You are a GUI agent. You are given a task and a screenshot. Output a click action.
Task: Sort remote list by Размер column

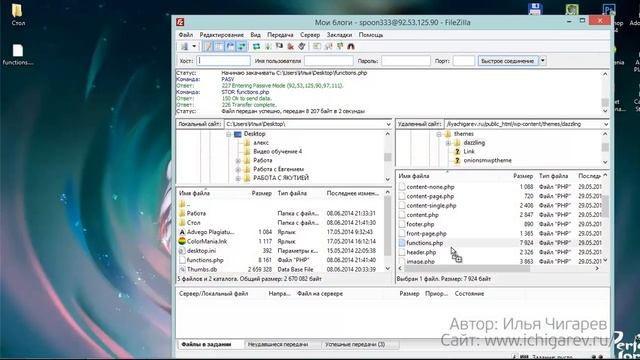523,176
